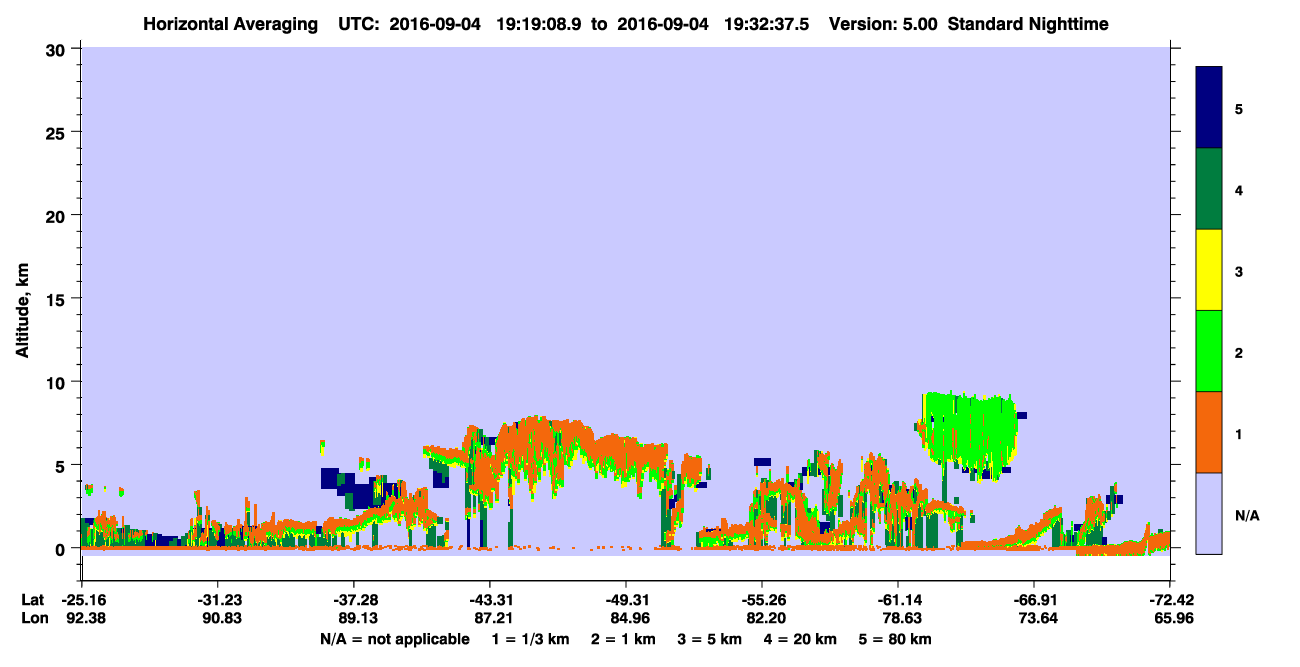Click latitude value -37.28
This screenshot has width=1300, height=667.
pyautogui.click(x=354, y=600)
